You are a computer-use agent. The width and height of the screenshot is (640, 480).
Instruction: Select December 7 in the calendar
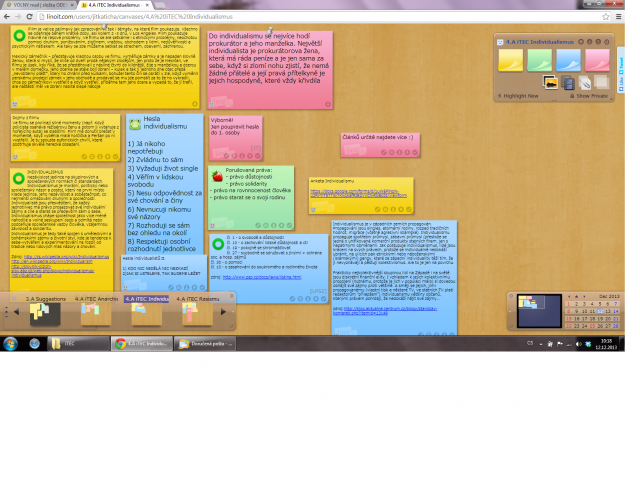tap(616, 304)
